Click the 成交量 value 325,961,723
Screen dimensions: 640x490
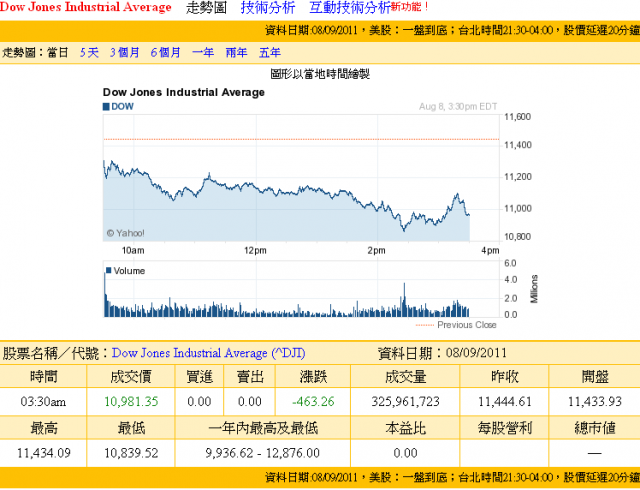point(405,402)
